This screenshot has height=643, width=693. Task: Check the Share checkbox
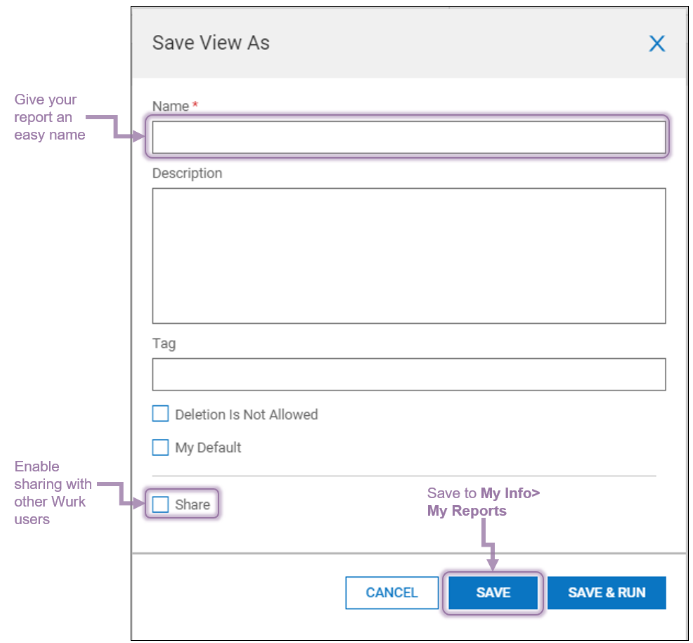[160, 504]
